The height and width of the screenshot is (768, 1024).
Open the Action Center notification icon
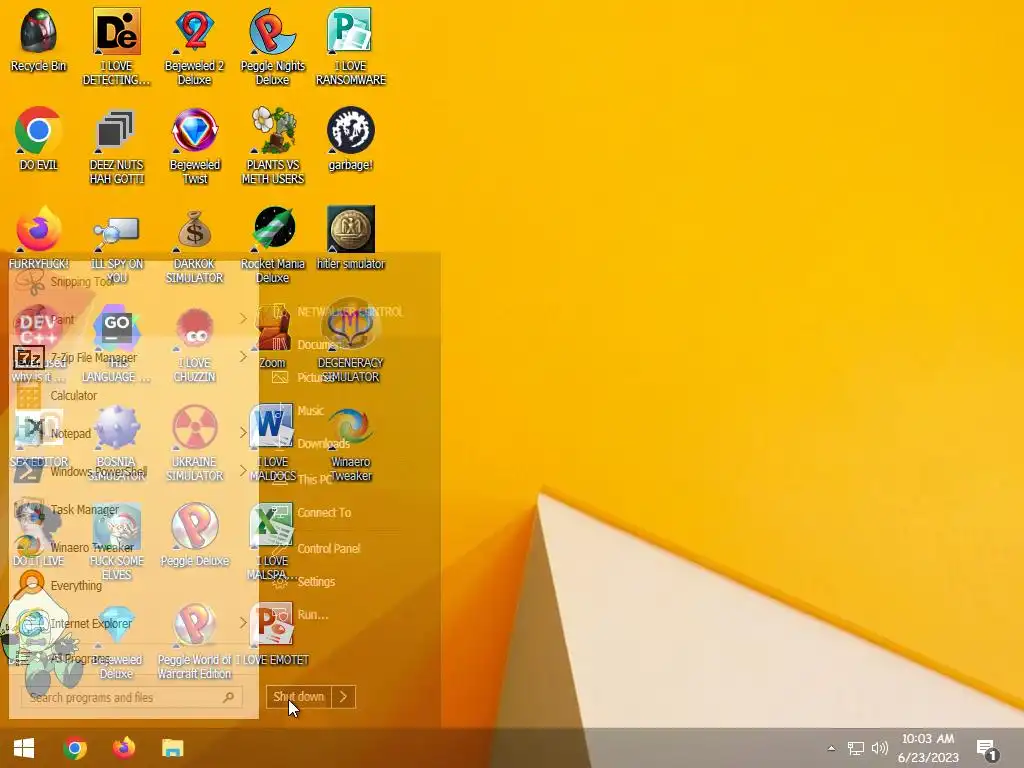[987, 749]
